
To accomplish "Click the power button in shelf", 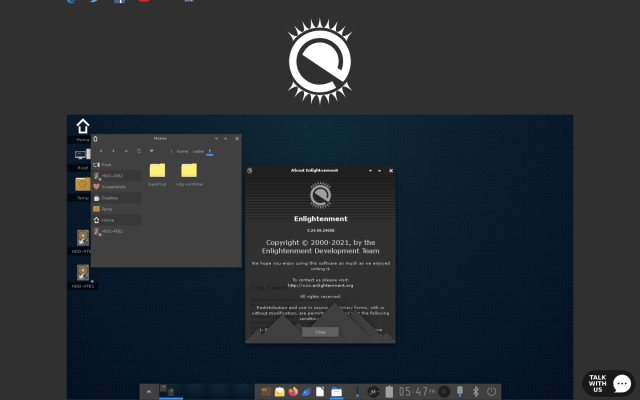I will click(492, 392).
